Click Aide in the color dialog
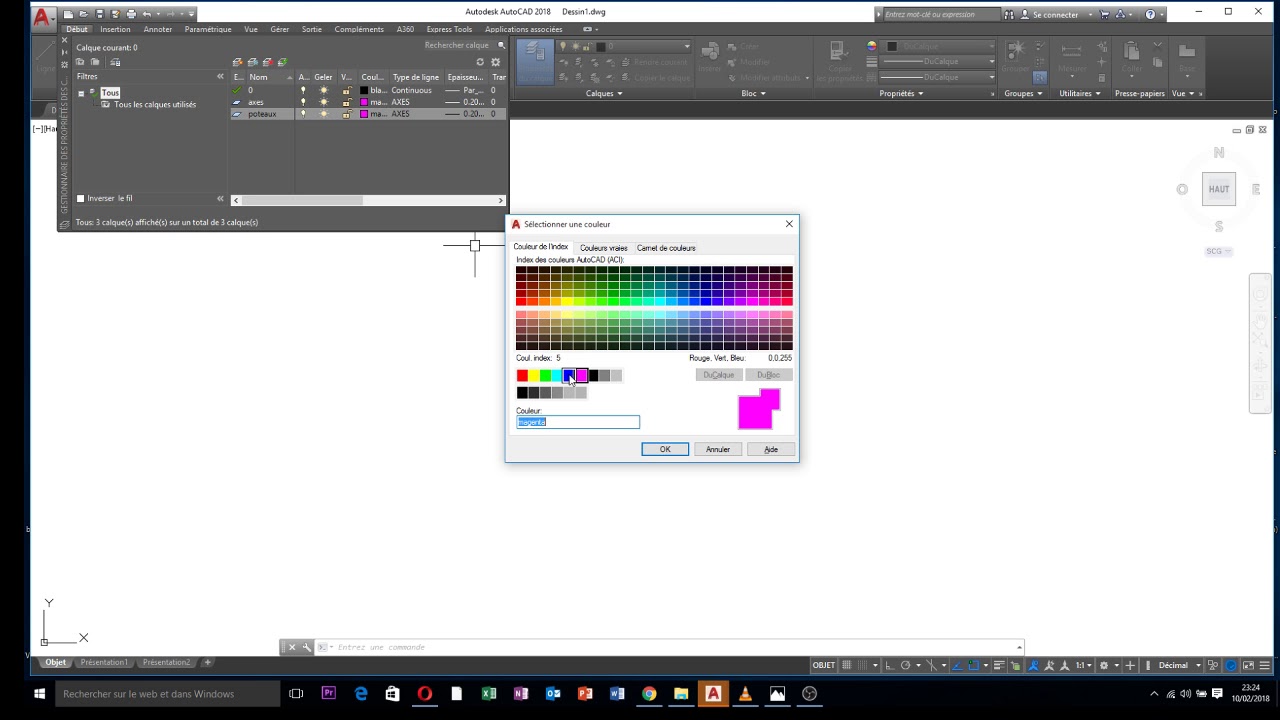The height and width of the screenshot is (720, 1280). pyautogui.click(x=771, y=449)
